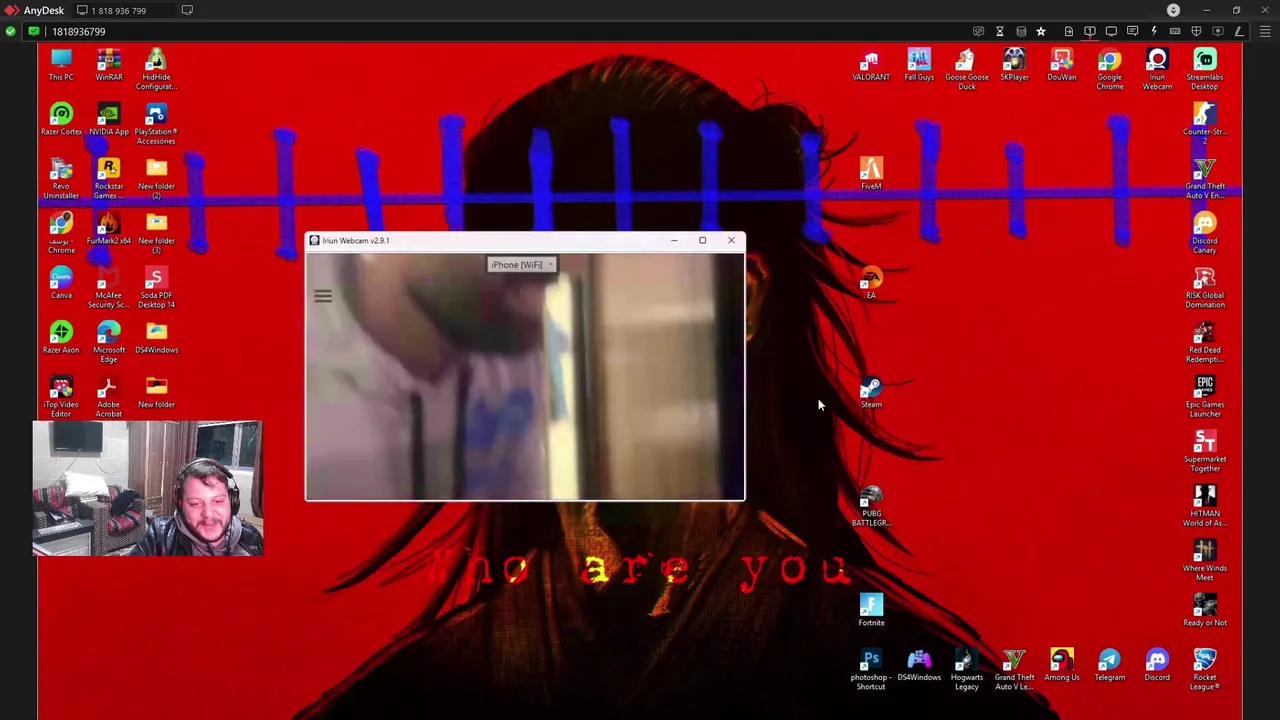Click the AnyDesk session hourglass icon
The height and width of the screenshot is (720, 1280).
(1000, 31)
